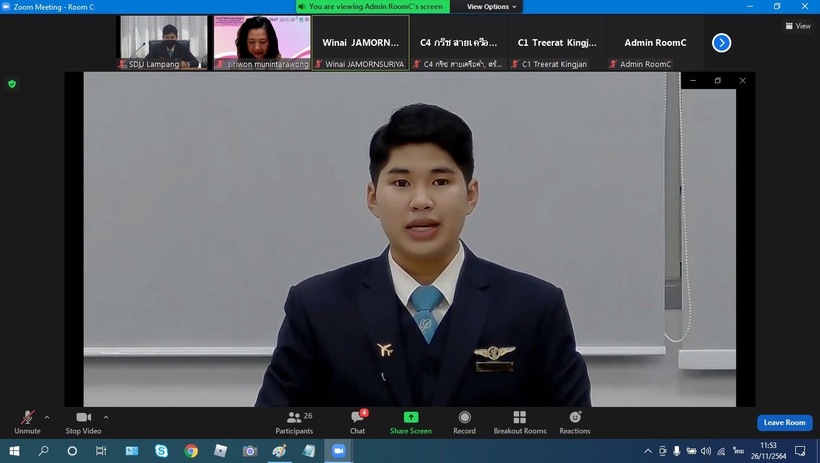The image size is (820, 463).
Task: Open the Reactions menu
Action: 574,421
